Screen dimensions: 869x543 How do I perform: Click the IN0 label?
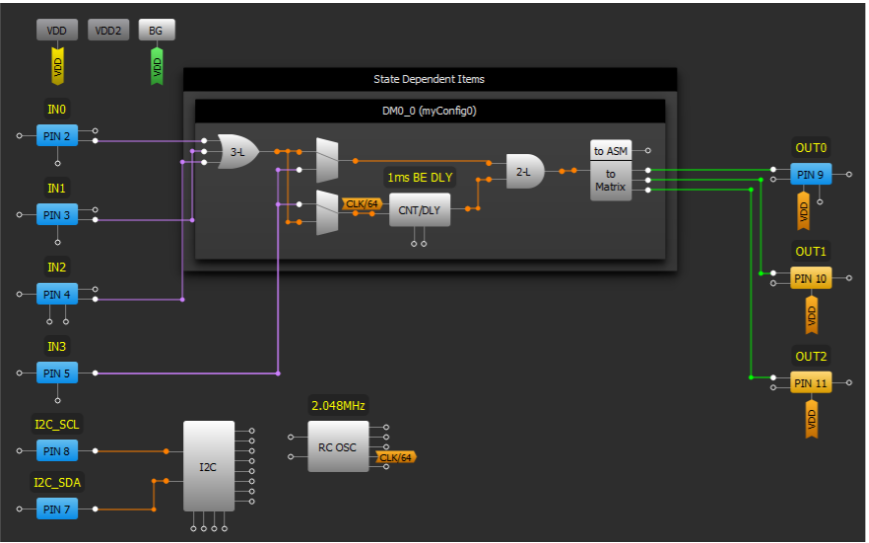coord(57,109)
